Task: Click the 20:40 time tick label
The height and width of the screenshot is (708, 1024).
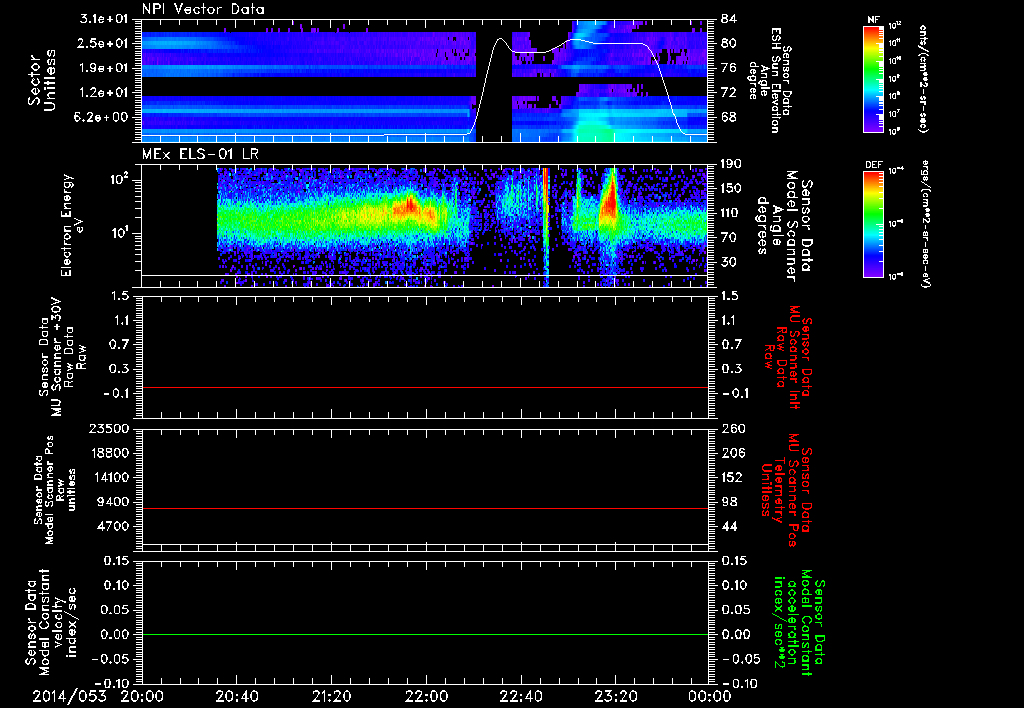Action: click(236, 696)
